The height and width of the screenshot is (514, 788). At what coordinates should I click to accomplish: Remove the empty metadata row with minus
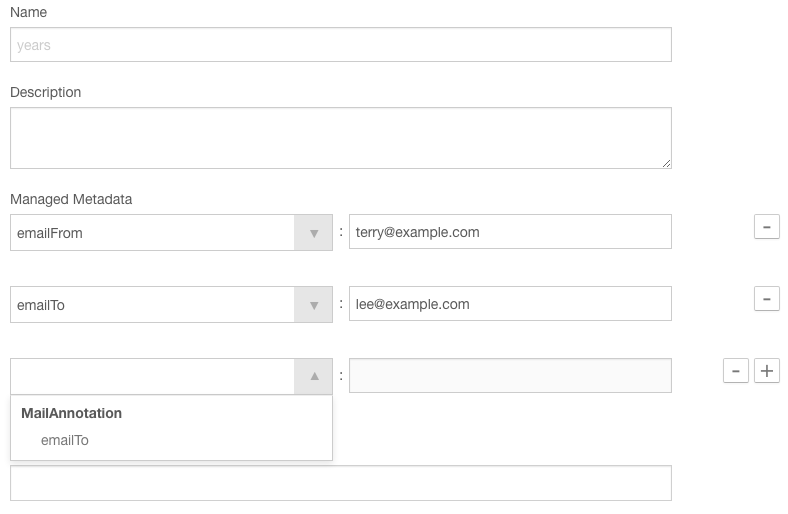[x=736, y=371]
